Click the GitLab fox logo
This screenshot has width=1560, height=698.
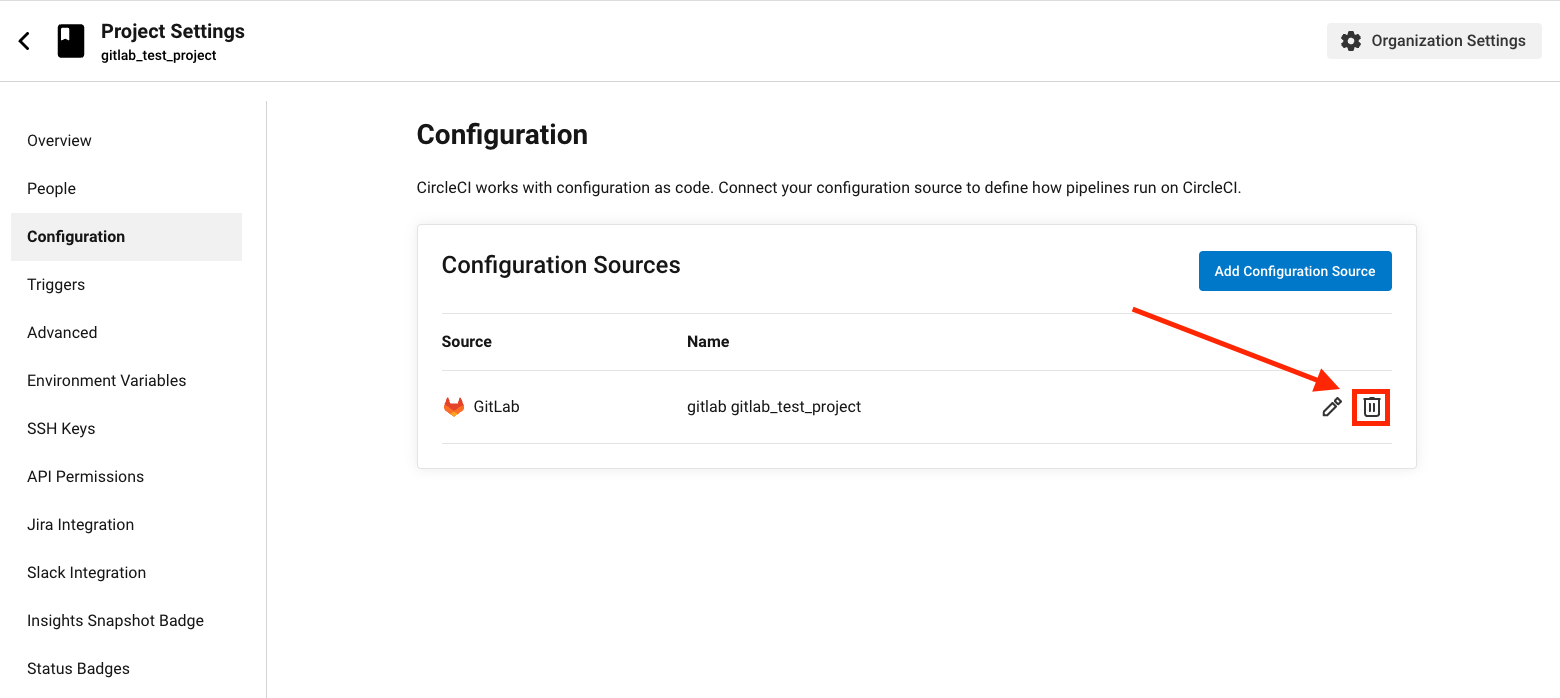454,407
